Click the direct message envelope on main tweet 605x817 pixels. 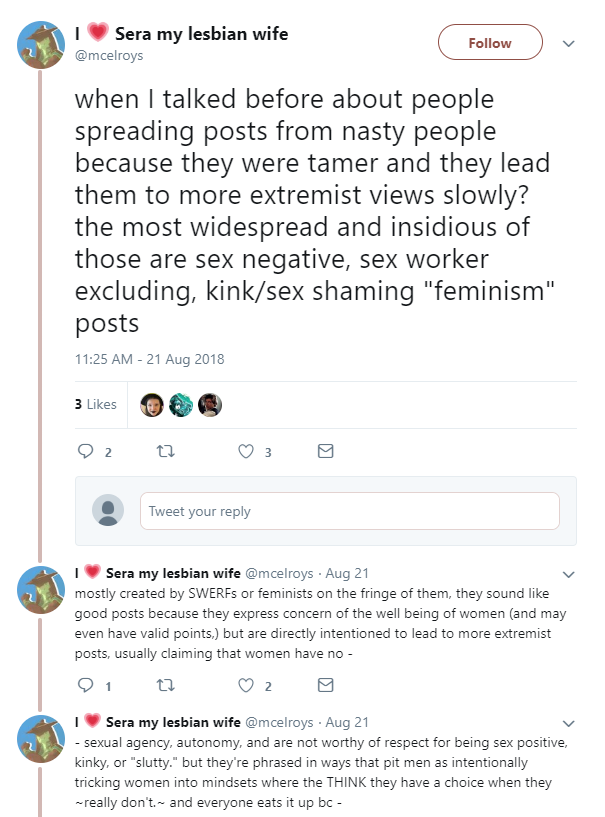pos(325,452)
